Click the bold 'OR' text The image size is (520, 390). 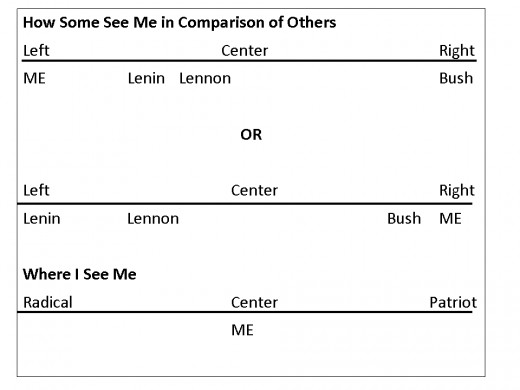pos(251,135)
